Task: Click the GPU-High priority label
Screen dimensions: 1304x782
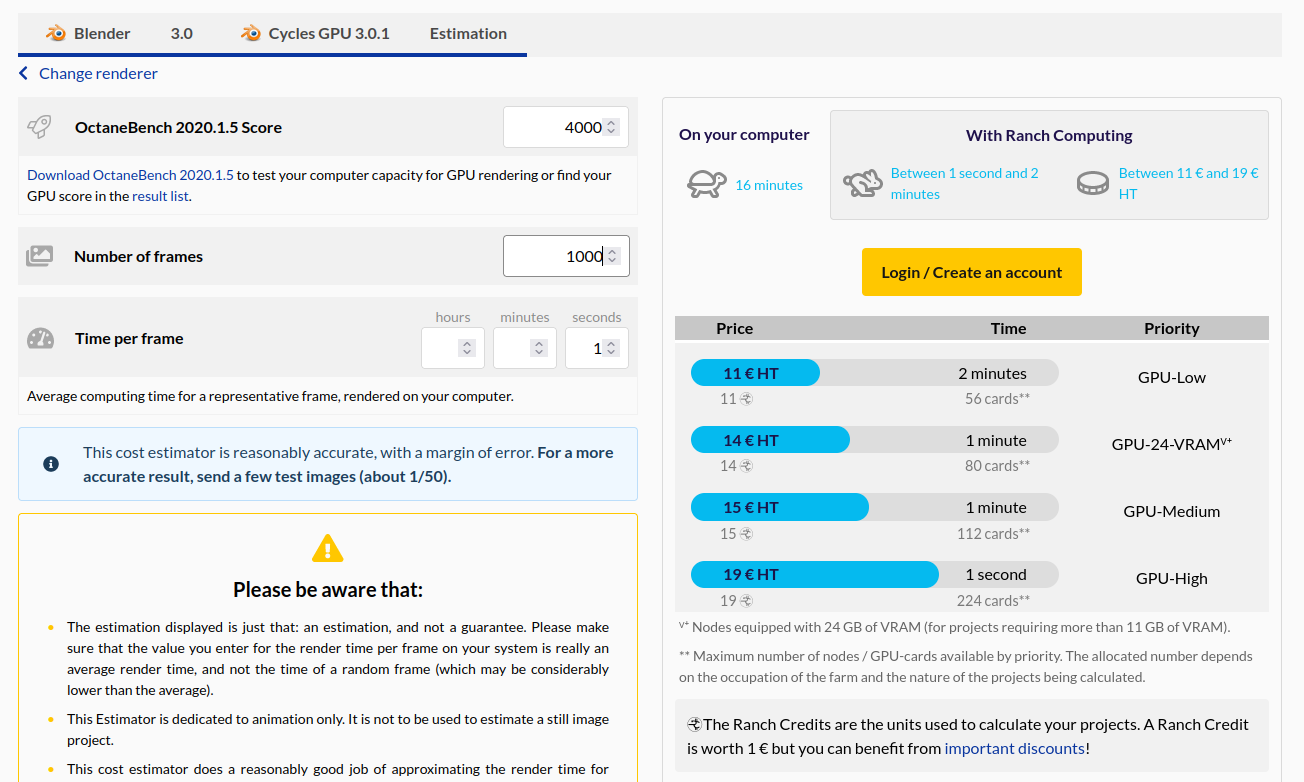Action: (1172, 578)
